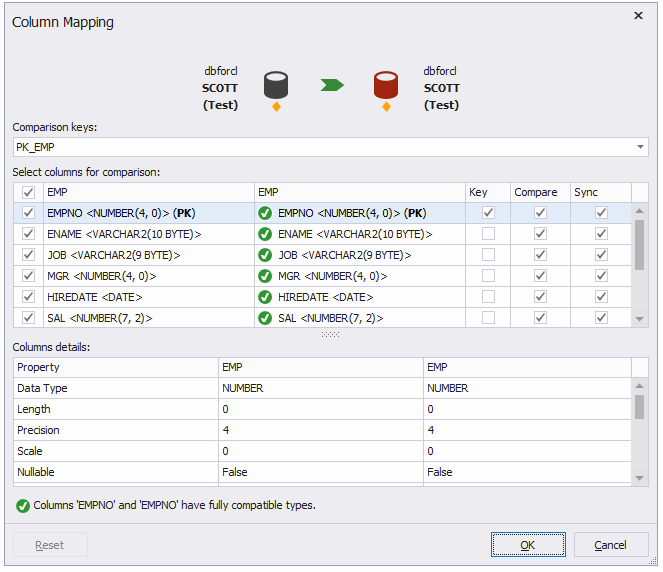
Task: Enable the Key checkbox for SAL
Action: (488, 317)
